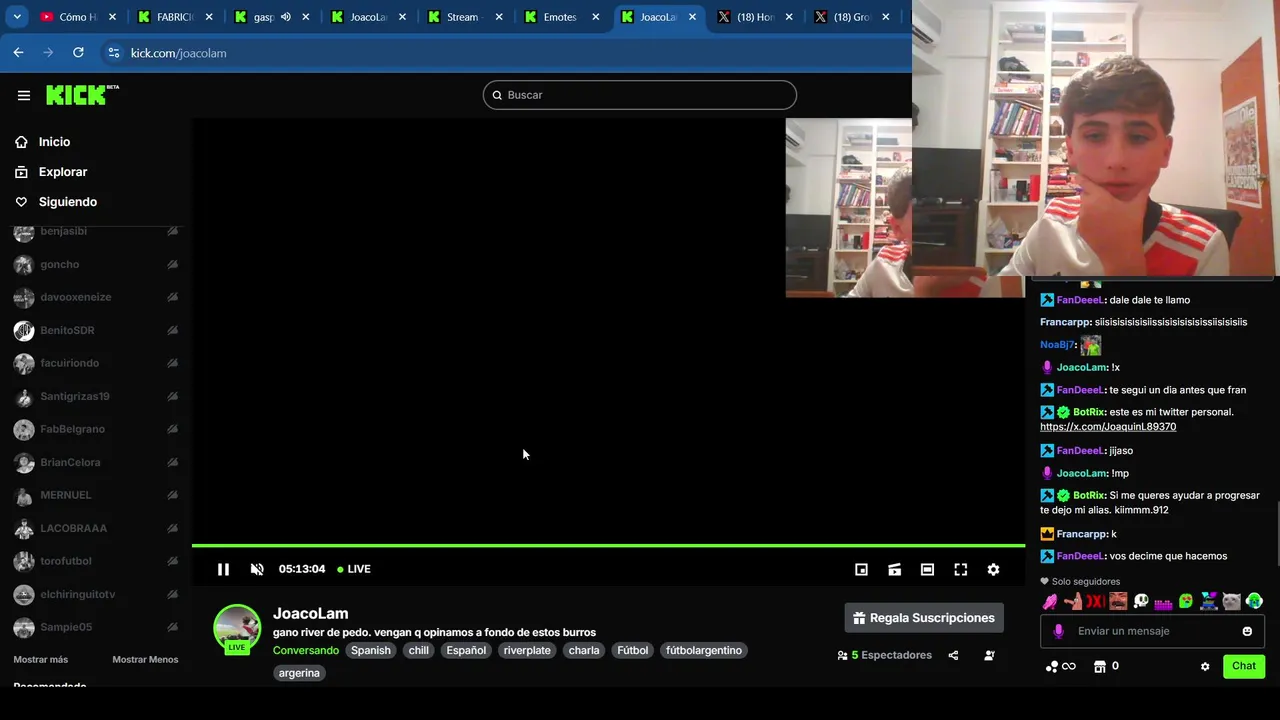Open the tab search dropdown arrow
Image resolution: width=1280 pixels, height=720 pixels.
coord(17,17)
